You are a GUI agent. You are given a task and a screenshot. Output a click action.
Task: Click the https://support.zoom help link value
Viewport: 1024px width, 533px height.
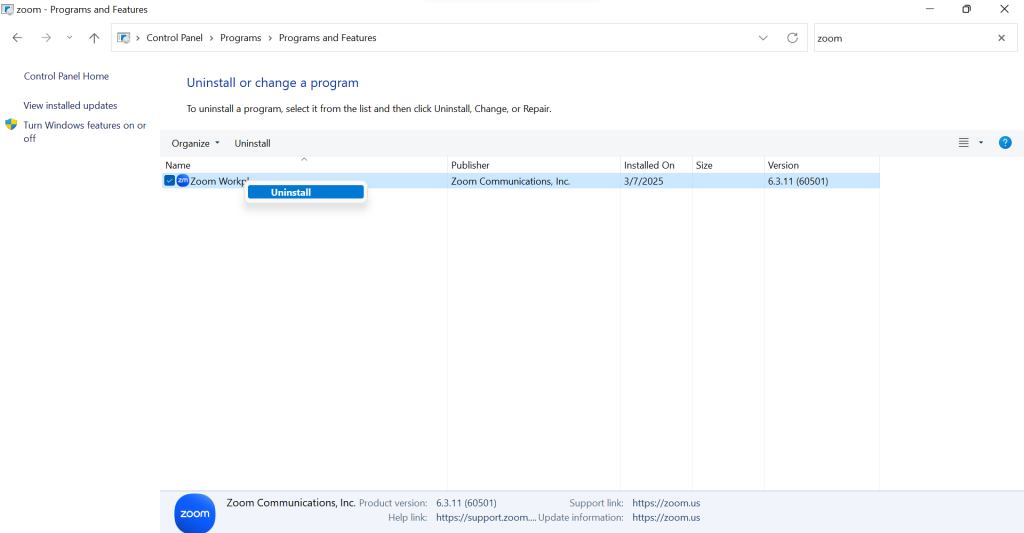click(x=486, y=517)
